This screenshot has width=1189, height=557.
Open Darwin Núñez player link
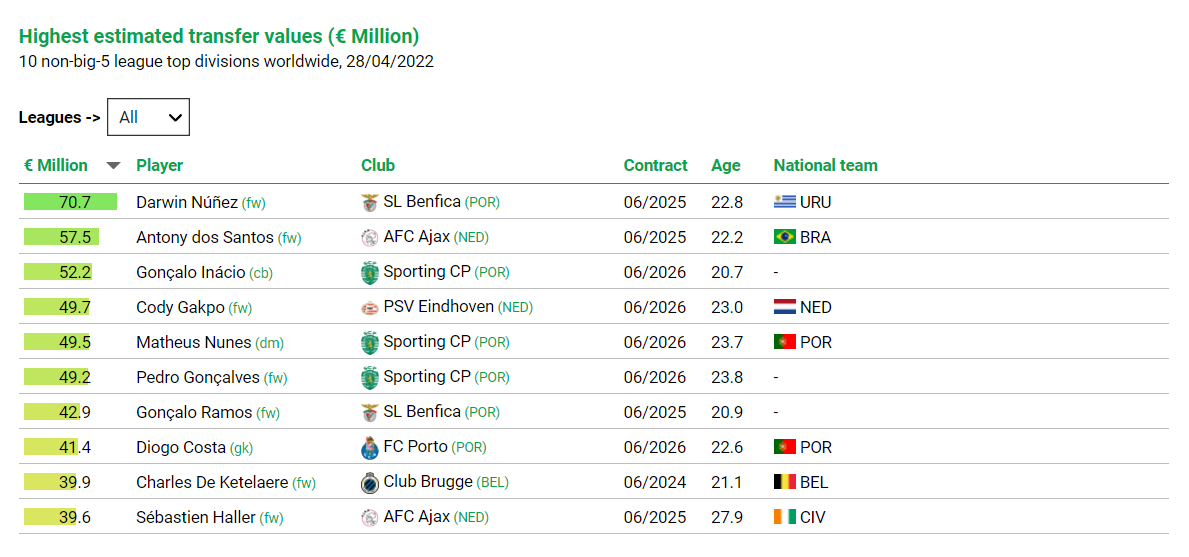(187, 202)
